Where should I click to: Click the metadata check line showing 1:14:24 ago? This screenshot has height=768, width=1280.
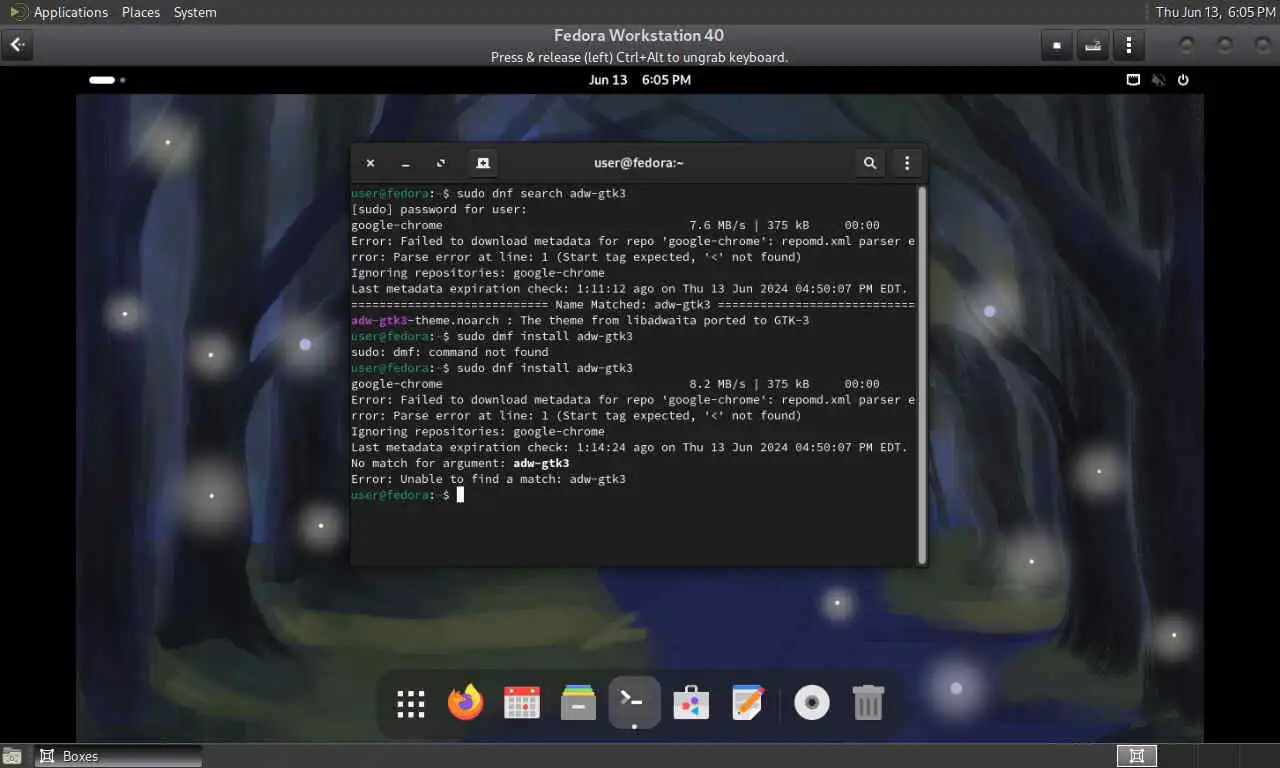tap(629, 447)
